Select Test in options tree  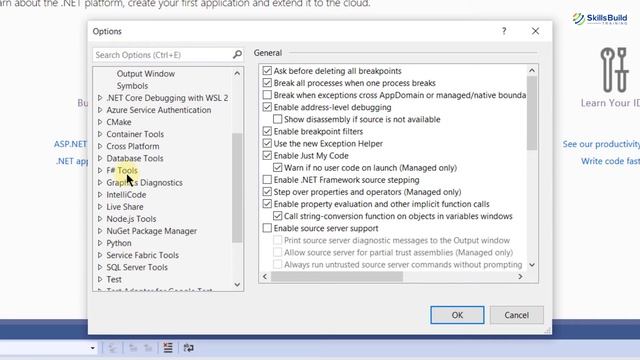point(114,279)
